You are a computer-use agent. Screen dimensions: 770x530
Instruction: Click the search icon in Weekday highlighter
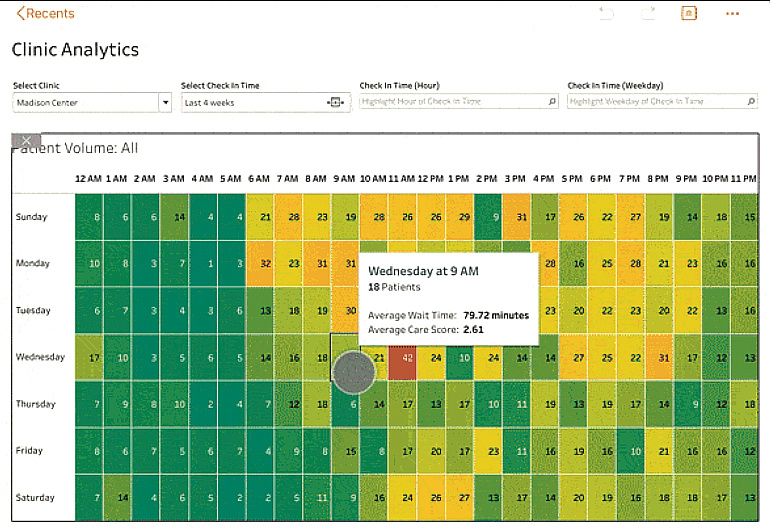point(751,102)
